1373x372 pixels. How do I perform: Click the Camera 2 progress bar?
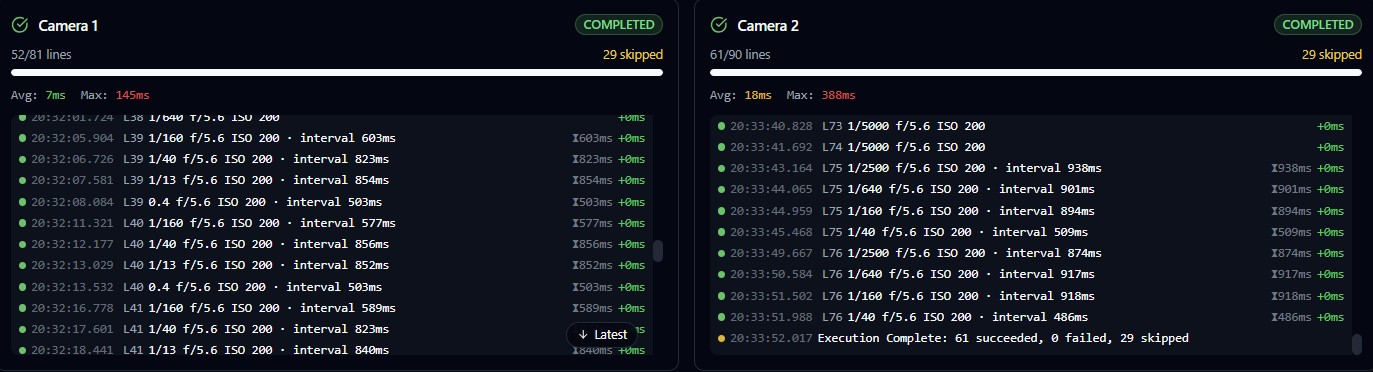(x=1036, y=72)
